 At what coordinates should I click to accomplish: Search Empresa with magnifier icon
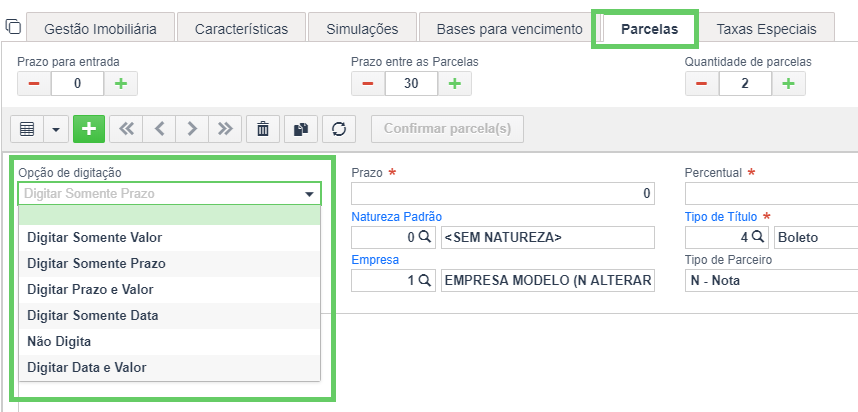[x=425, y=280]
